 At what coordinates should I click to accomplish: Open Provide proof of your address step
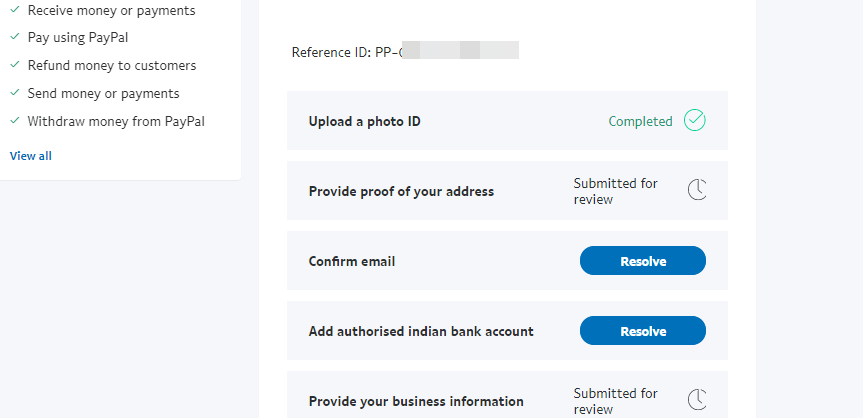point(401,191)
